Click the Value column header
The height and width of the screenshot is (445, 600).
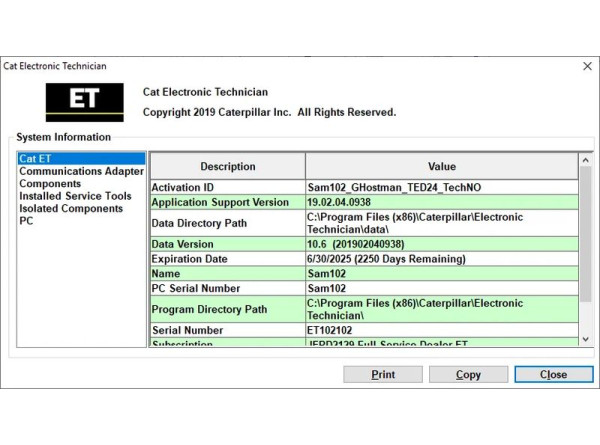tap(441, 166)
